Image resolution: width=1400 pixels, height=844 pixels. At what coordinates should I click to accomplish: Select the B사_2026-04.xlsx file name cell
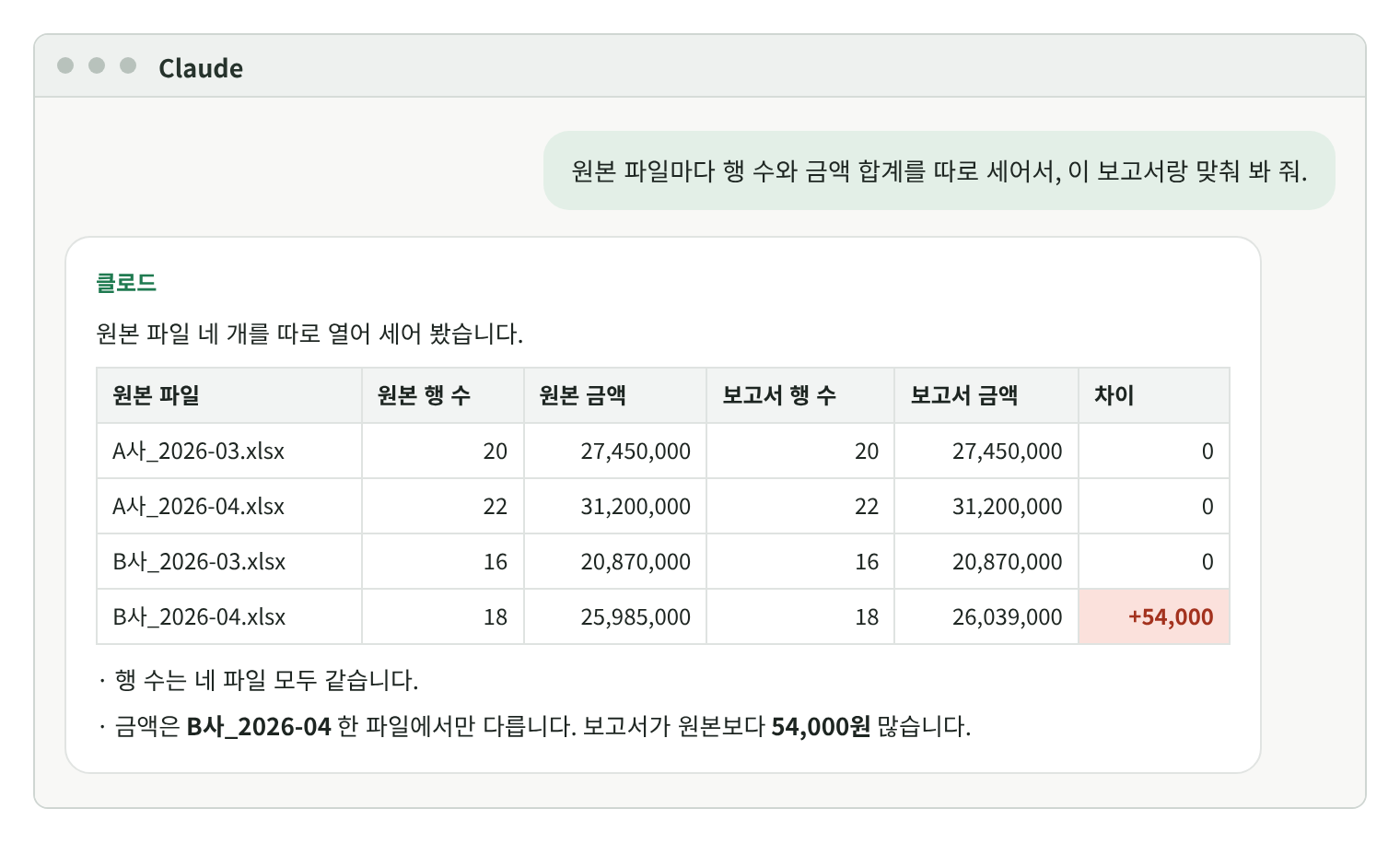tap(229, 616)
